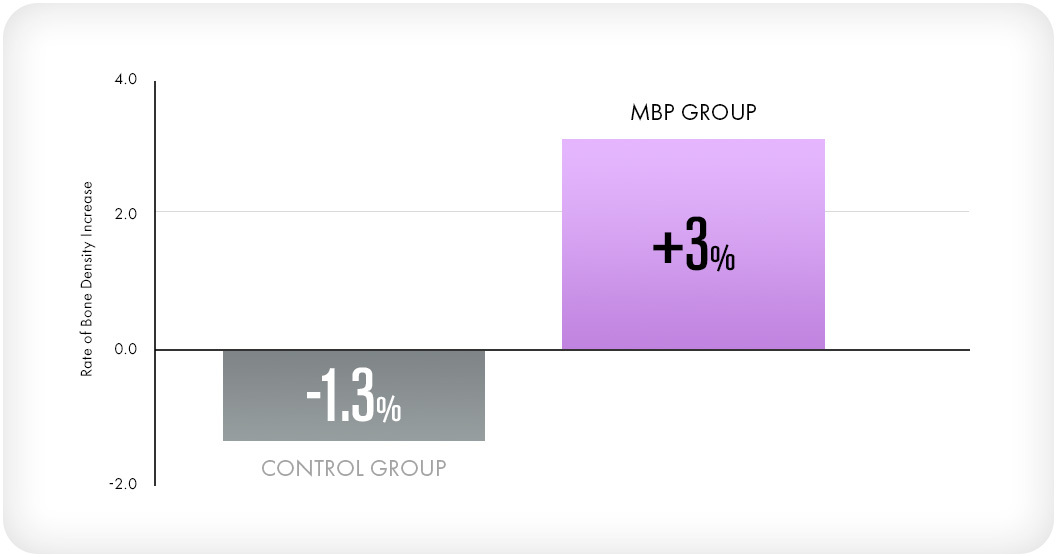This screenshot has width=1057, height=557.
Task: Click the 4.0 y-axis tick label
Action: coord(127,79)
